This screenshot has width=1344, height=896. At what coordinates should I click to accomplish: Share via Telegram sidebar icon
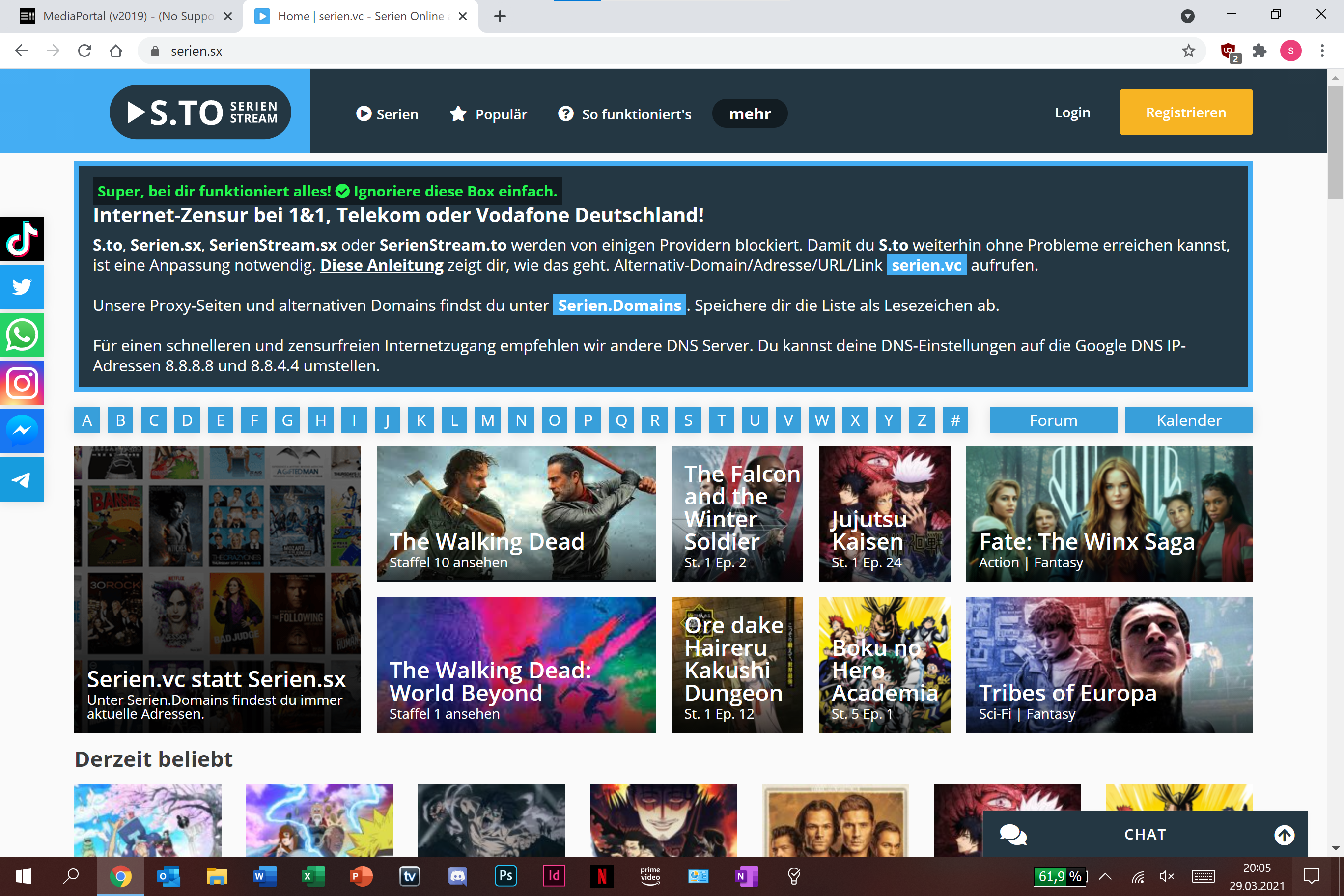click(x=22, y=480)
